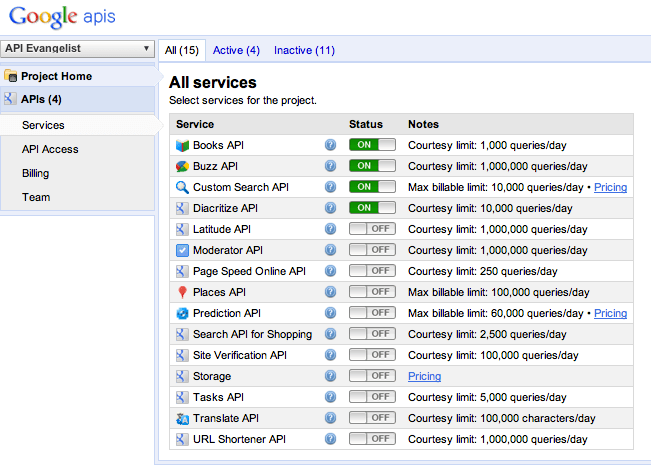Enable the Prediction API switch
Screen dimensions: 651x475
[x=372, y=313]
